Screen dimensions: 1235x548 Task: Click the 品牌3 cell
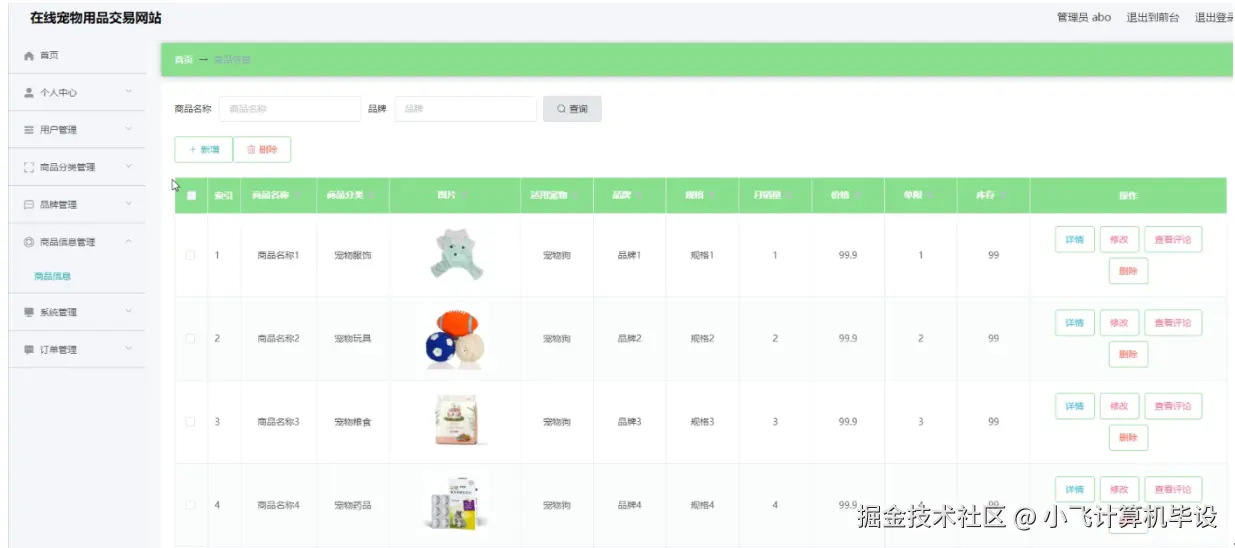[x=629, y=422]
